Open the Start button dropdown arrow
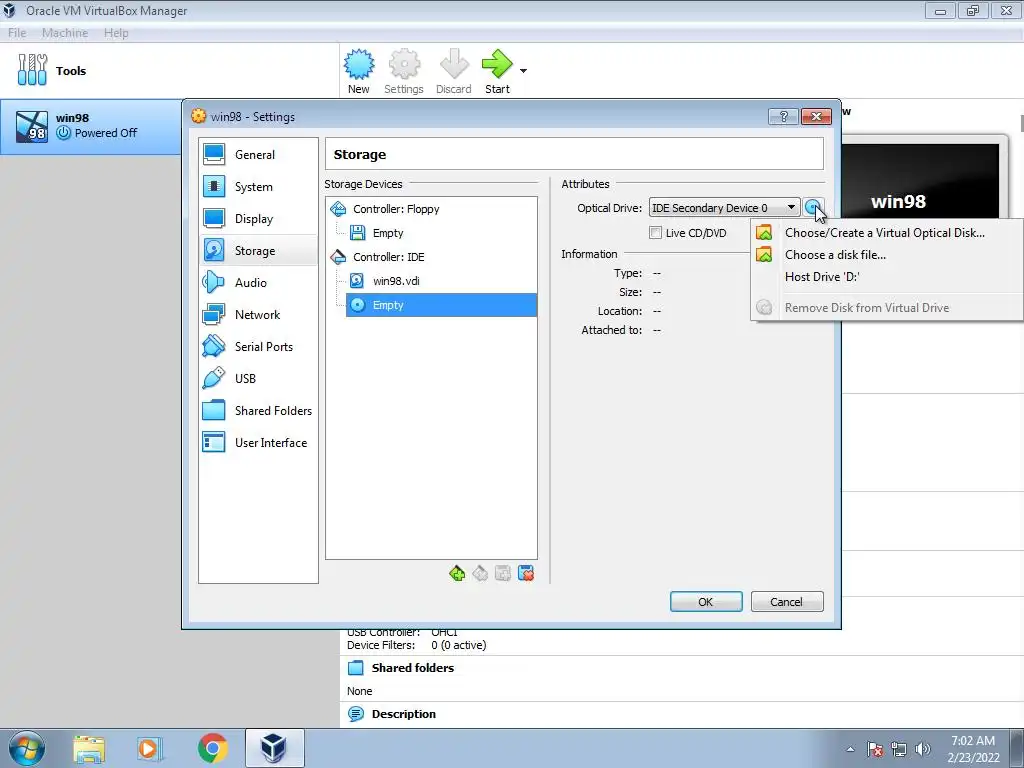 pos(523,71)
